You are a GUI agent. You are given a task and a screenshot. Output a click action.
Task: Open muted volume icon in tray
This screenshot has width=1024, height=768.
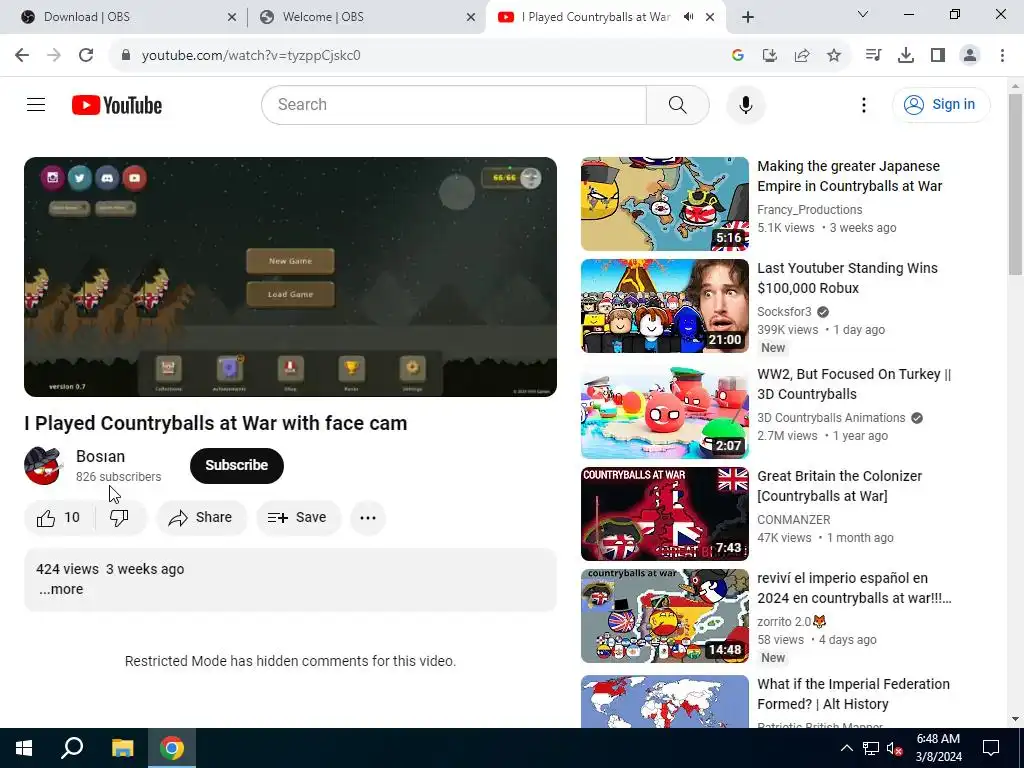pyautogui.click(x=895, y=748)
